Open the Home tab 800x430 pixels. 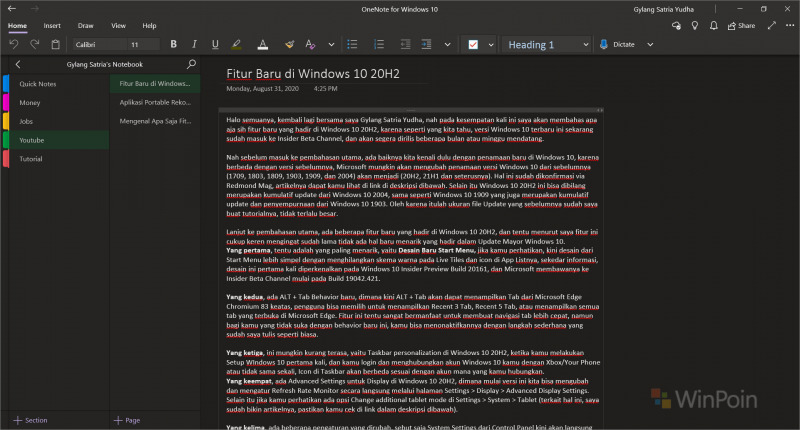[x=17, y=26]
